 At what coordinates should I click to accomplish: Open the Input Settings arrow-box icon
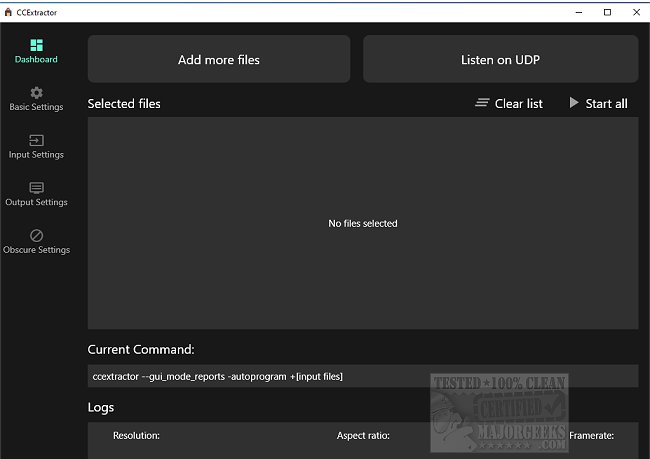point(36,141)
